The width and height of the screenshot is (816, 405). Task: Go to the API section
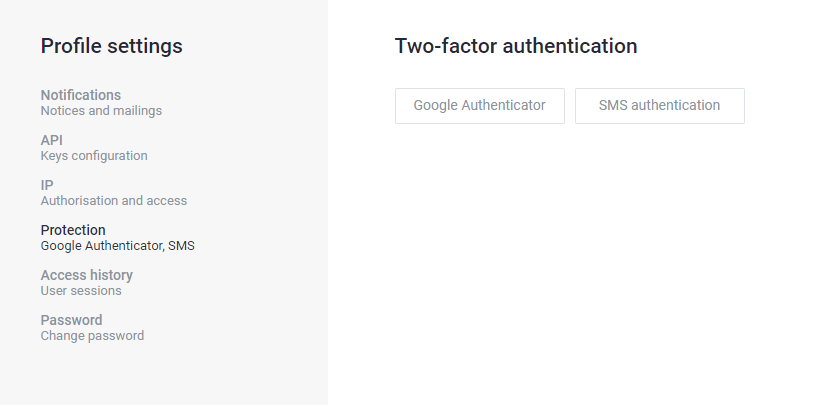pos(52,140)
